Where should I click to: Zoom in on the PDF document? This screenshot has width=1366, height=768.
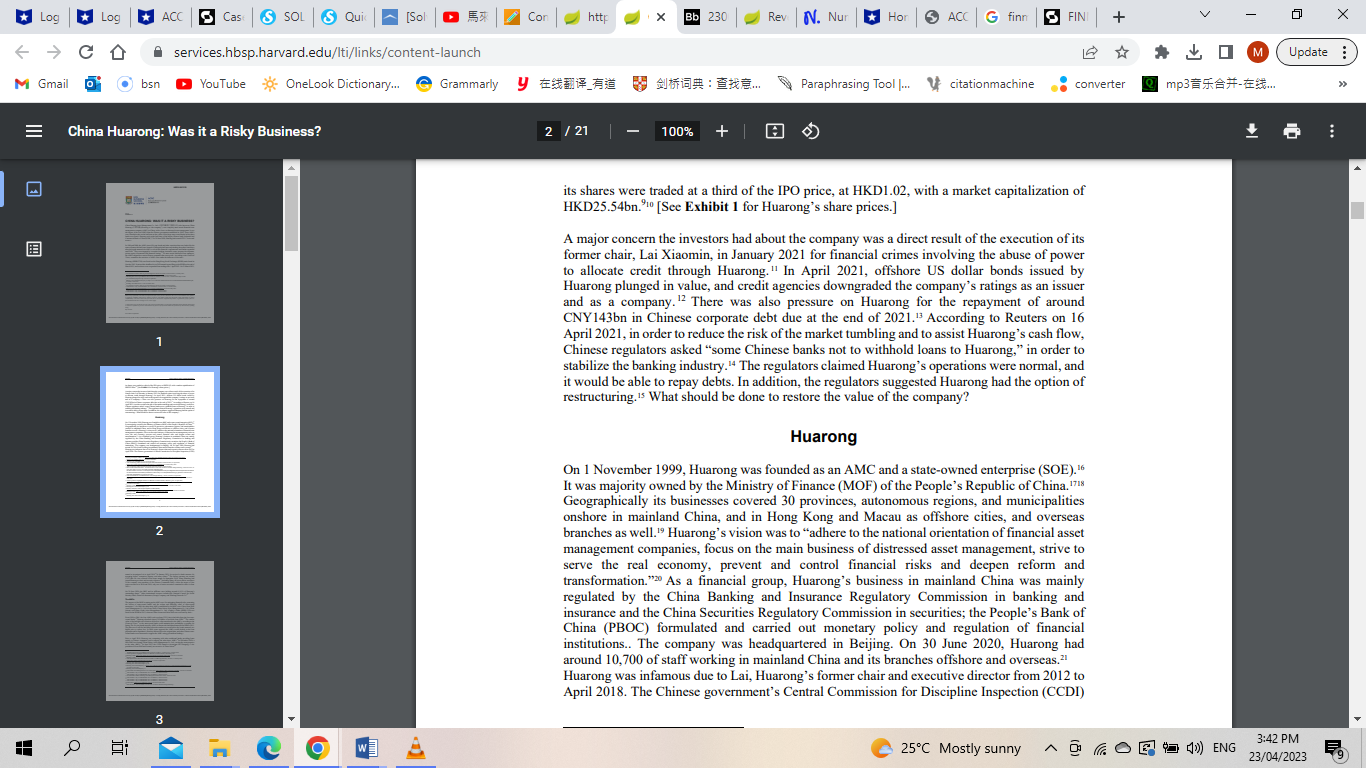tap(722, 131)
